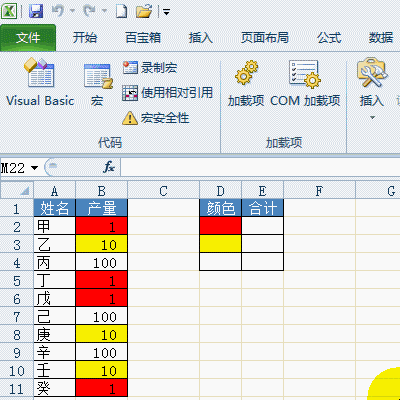Toggle 使用相对引用

tap(167, 93)
